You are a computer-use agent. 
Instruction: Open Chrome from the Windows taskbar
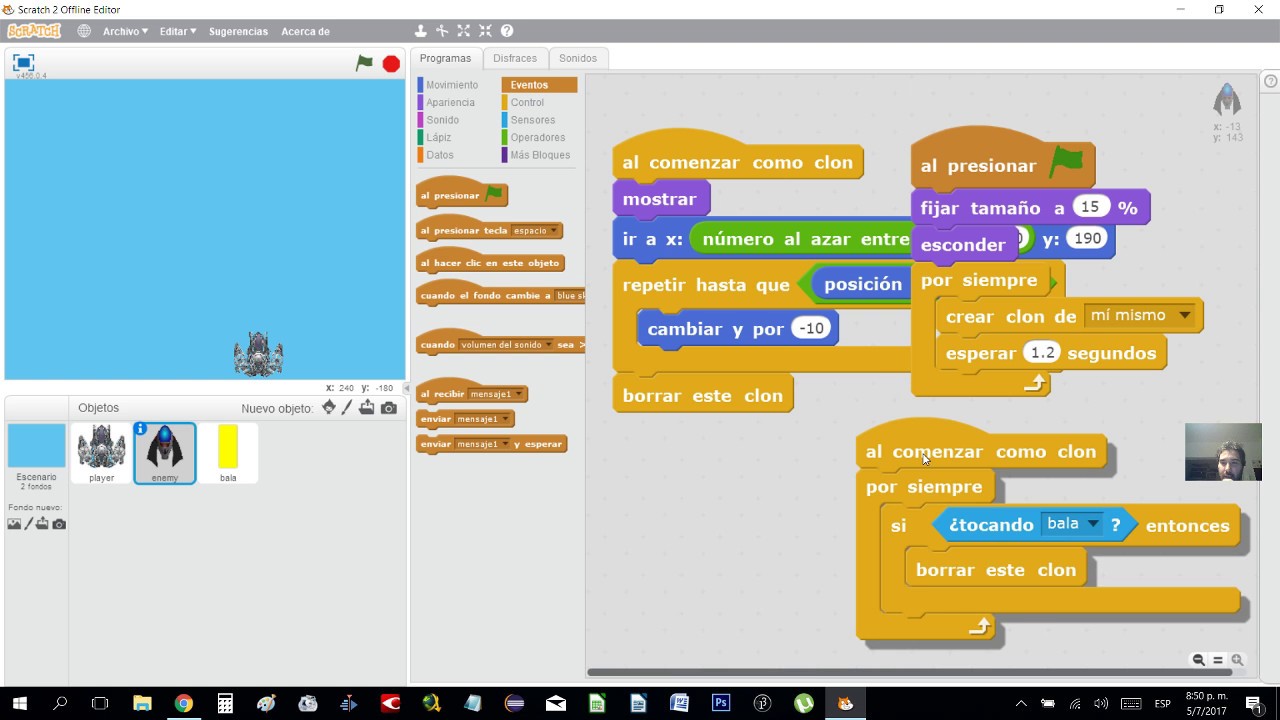184,703
